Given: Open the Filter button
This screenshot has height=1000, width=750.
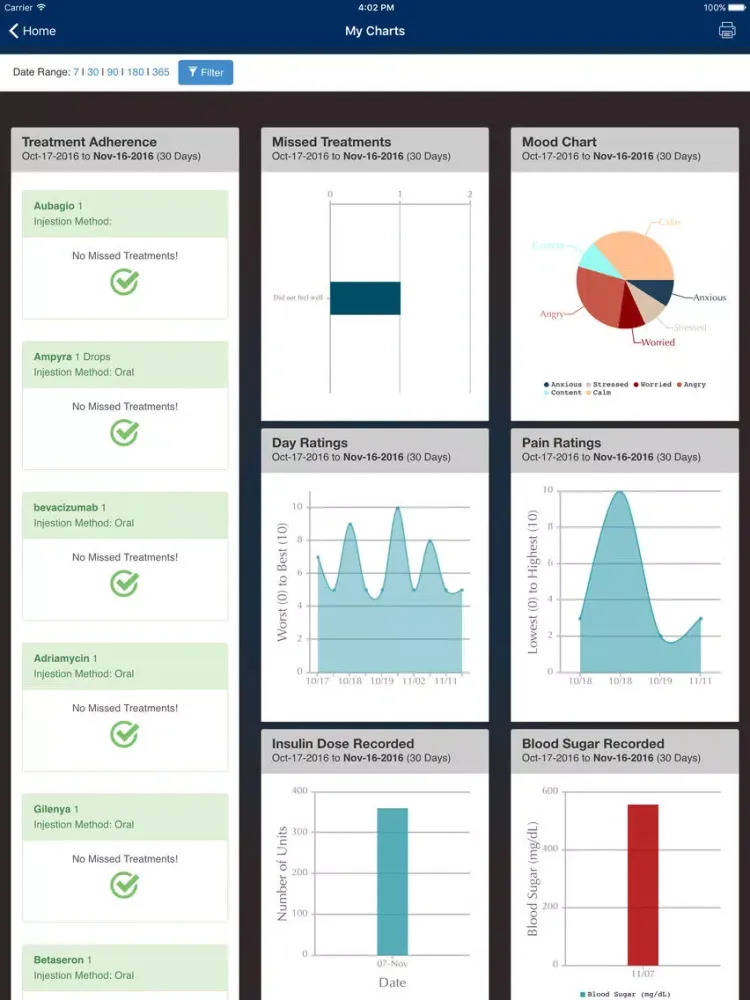Looking at the screenshot, I should (x=205, y=73).
